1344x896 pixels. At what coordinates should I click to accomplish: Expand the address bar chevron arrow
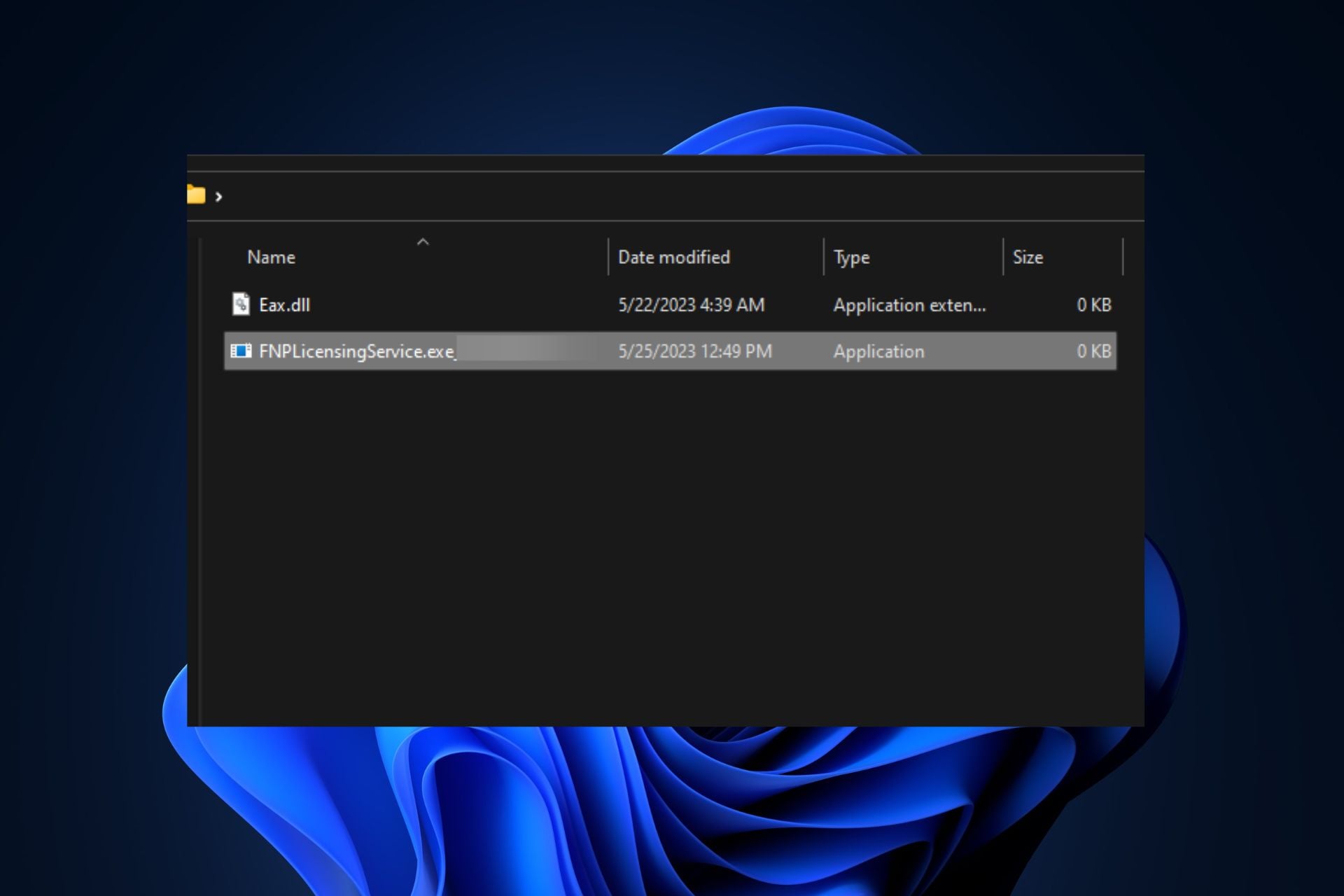tap(218, 197)
